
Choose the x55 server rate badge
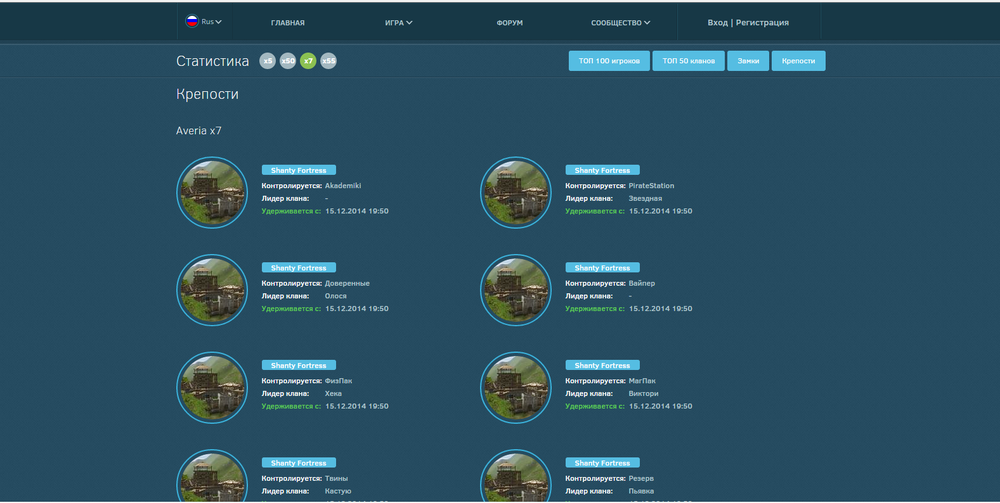(x=329, y=61)
